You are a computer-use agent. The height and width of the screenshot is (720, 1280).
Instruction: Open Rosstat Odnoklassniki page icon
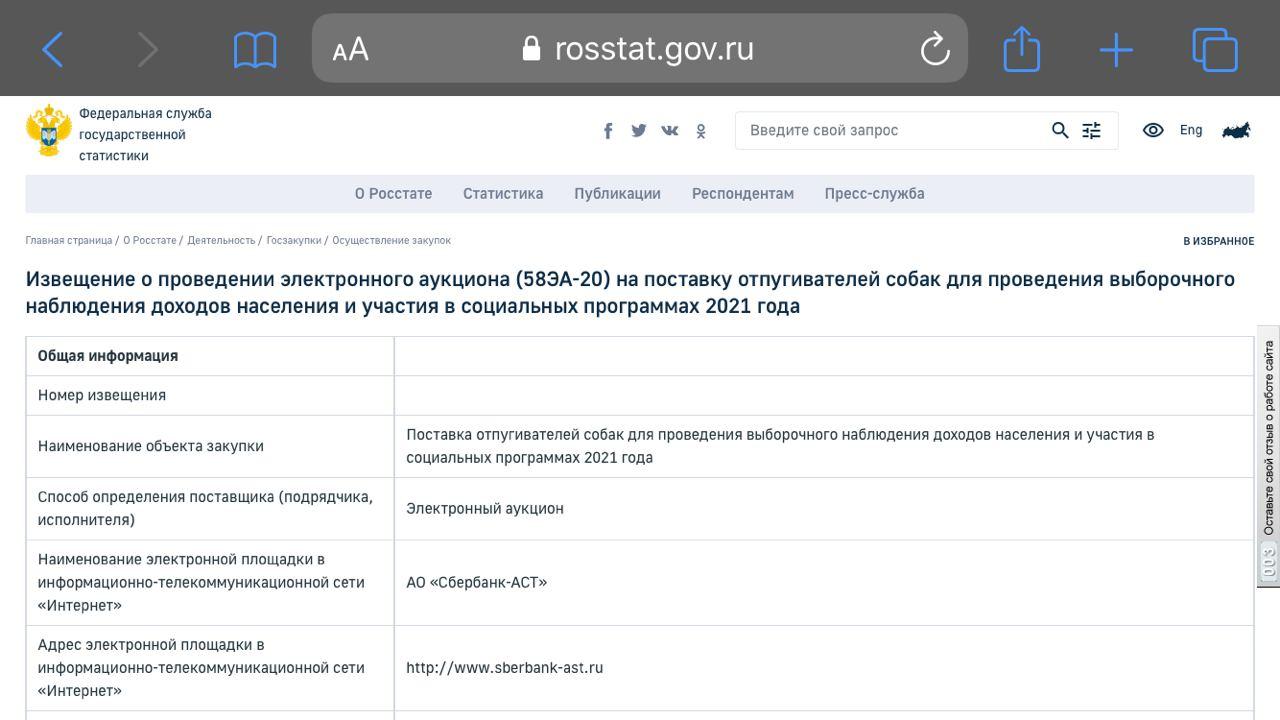click(701, 131)
